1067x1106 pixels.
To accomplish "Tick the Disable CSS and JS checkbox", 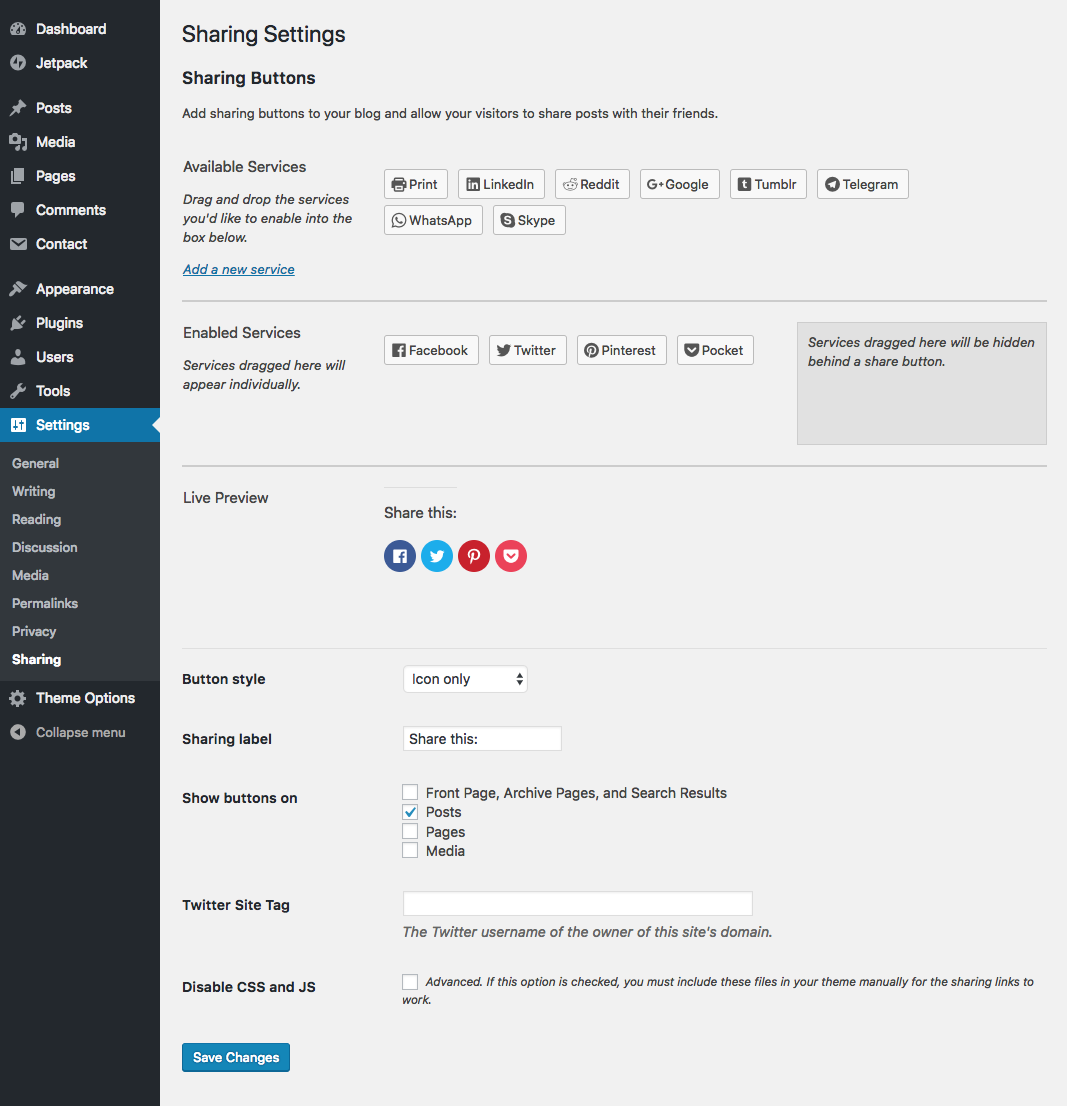I will click(x=410, y=981).
